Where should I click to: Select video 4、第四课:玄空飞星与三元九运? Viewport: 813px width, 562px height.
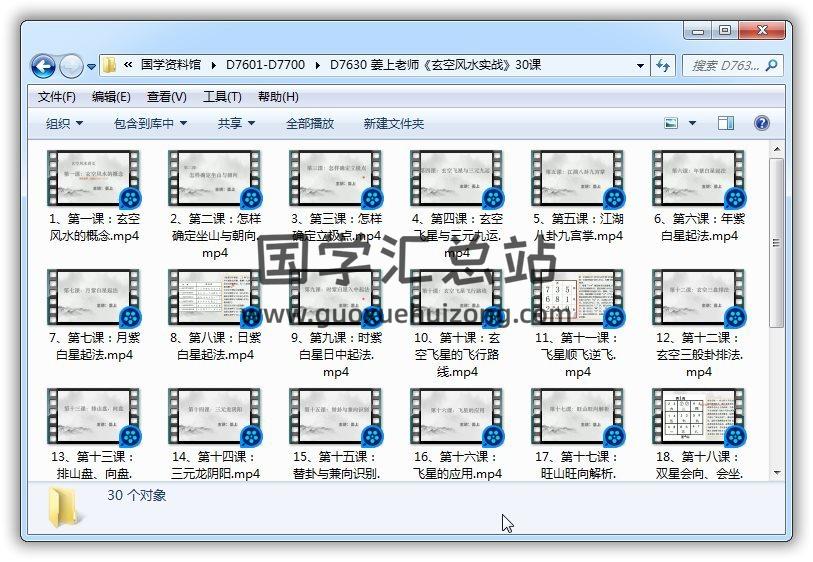(x=457, y=204)
